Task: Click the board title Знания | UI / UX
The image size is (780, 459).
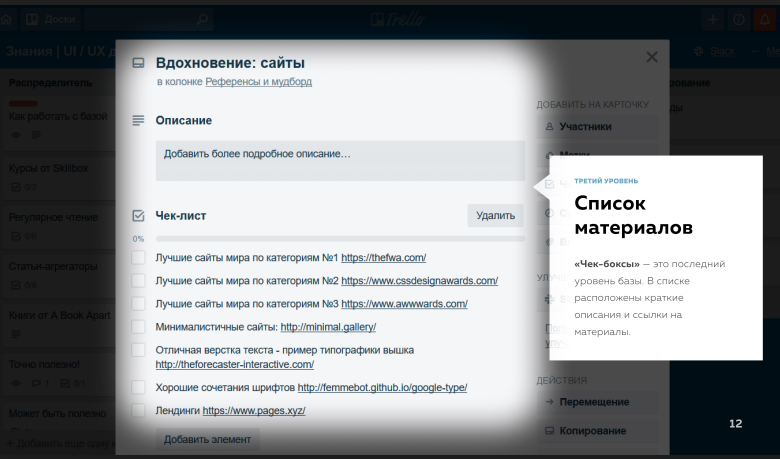Action: click(62, 51)
